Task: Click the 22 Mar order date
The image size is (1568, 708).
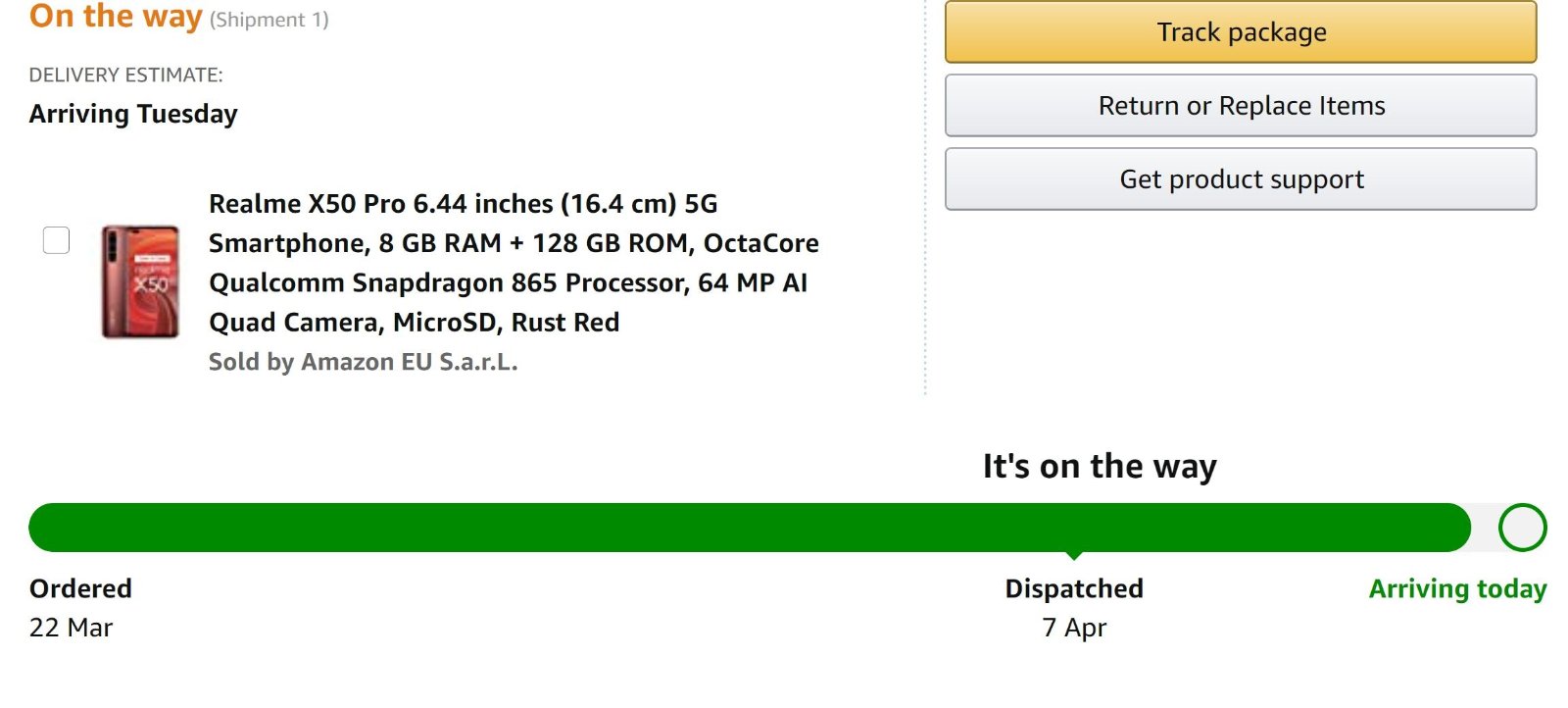Action: (71, 628)
